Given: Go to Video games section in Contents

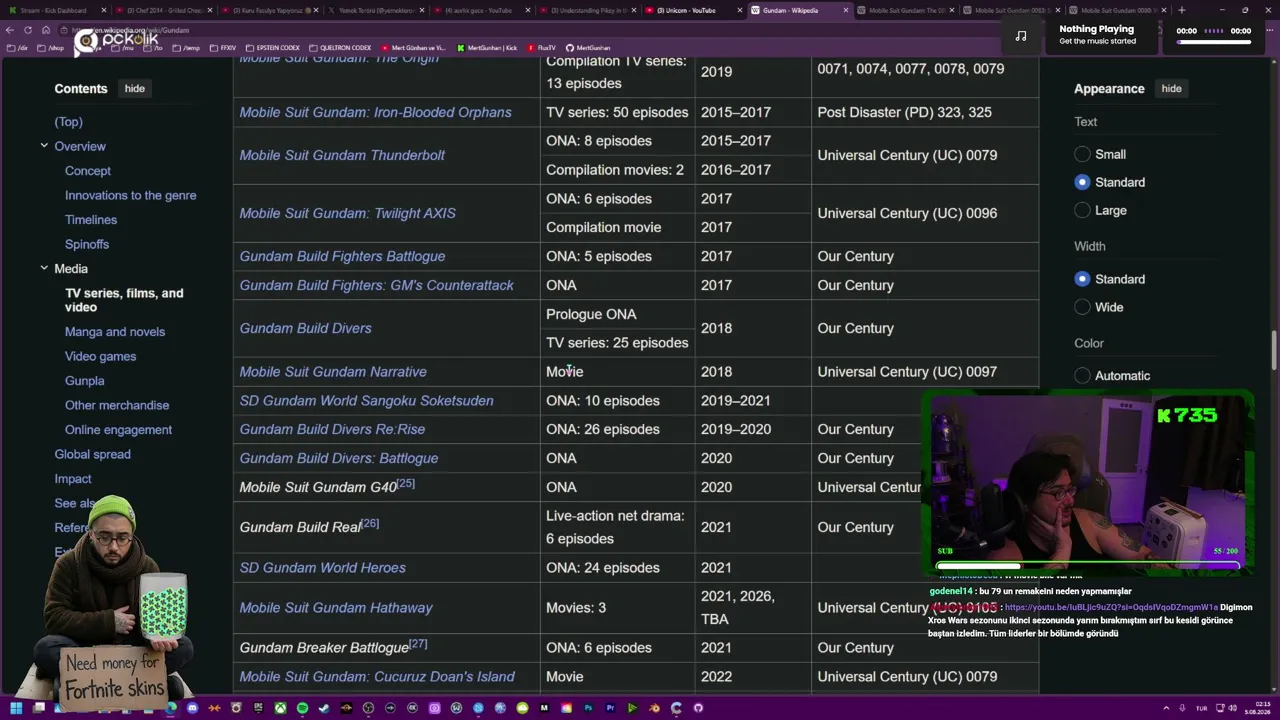Looking at the screenshot, I should pyautogui.click(x=100, y=356).
